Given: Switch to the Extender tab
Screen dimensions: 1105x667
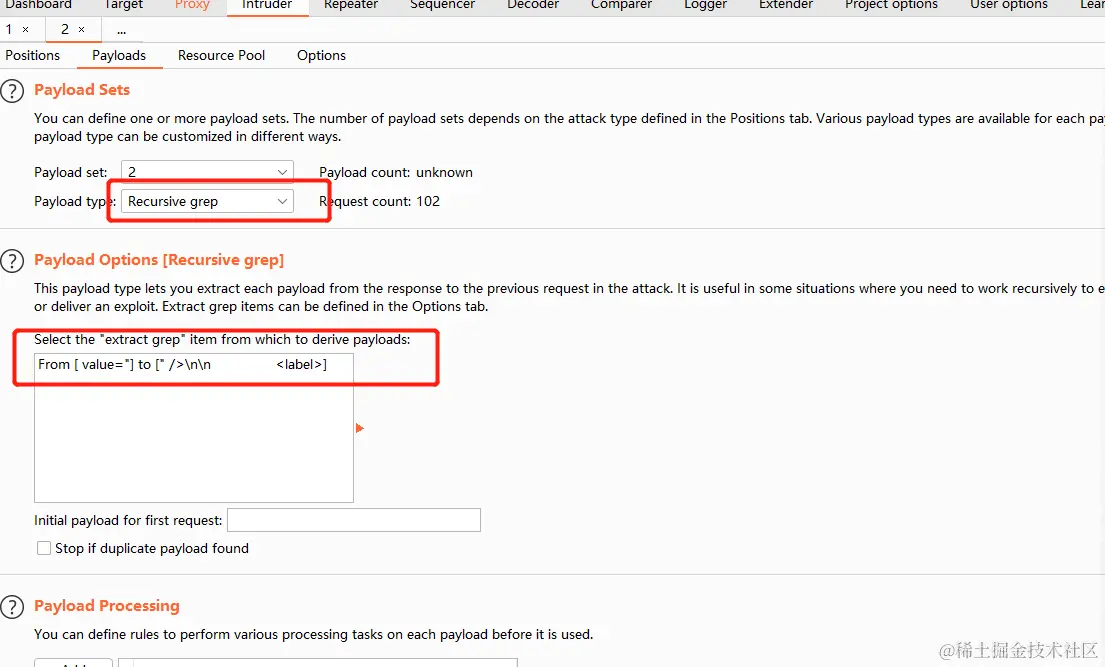Looking at the screenshot, I should point(786,5).
